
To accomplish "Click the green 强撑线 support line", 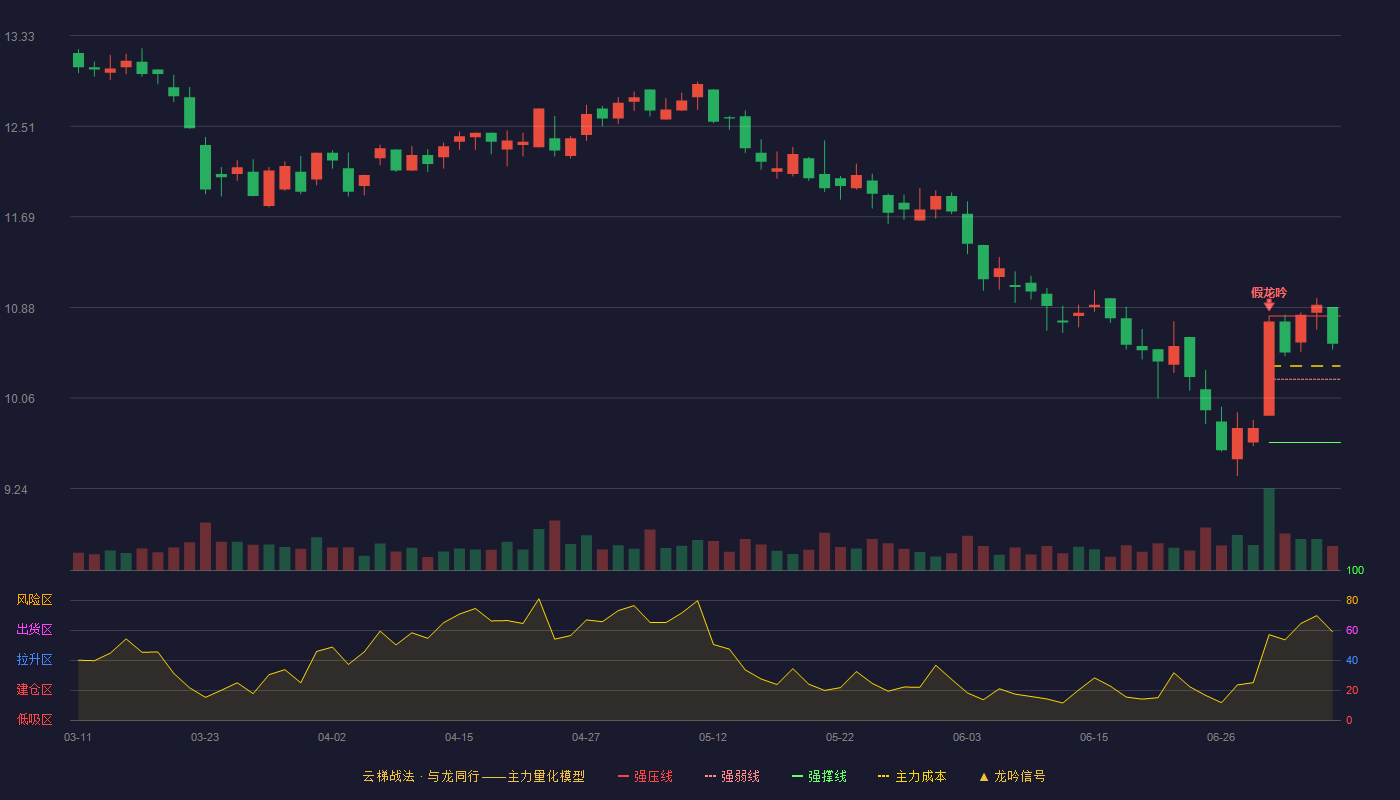I will coord(1304,442).
